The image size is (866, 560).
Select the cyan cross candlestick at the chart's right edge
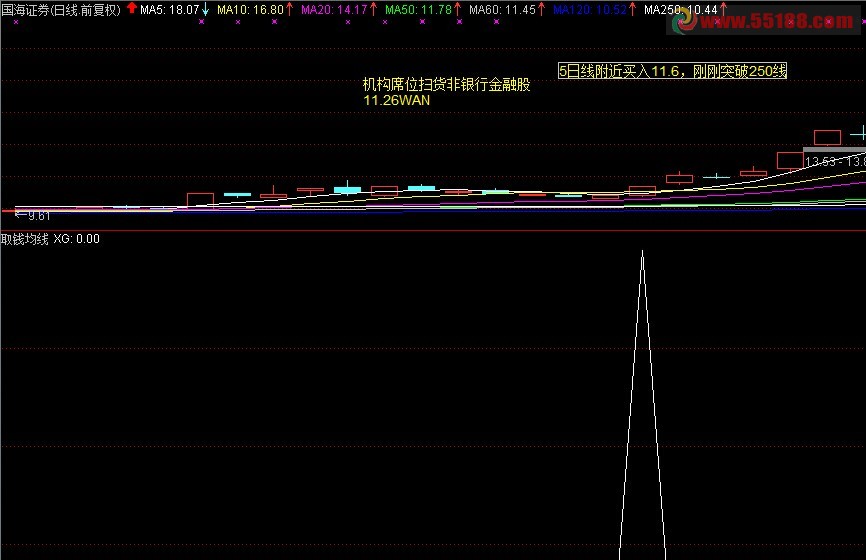[x=860, y=134]
